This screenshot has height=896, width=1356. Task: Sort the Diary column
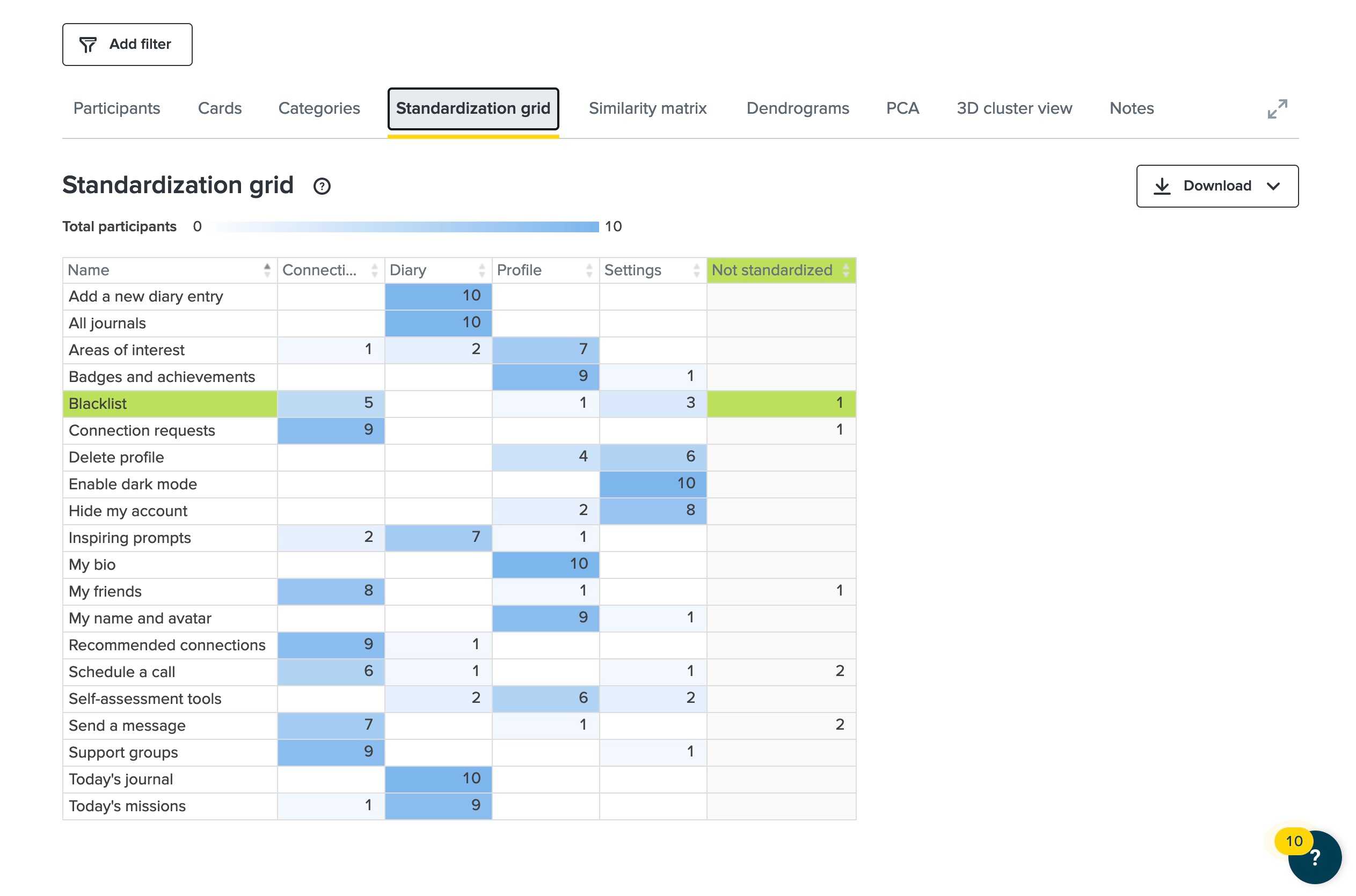tap(482, 270)
